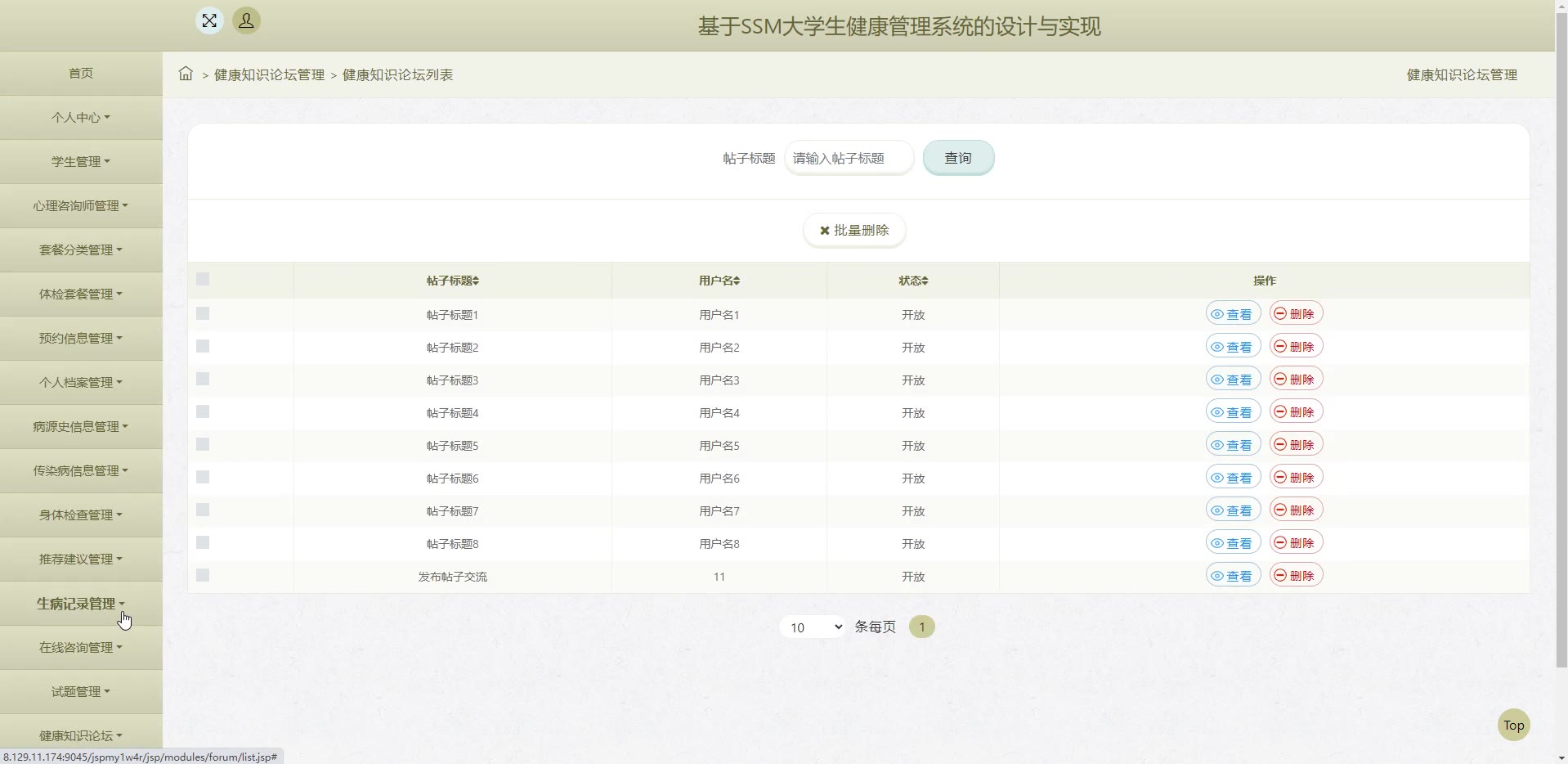Open the rows-per-page dropdown showing 10

(812, 627)
